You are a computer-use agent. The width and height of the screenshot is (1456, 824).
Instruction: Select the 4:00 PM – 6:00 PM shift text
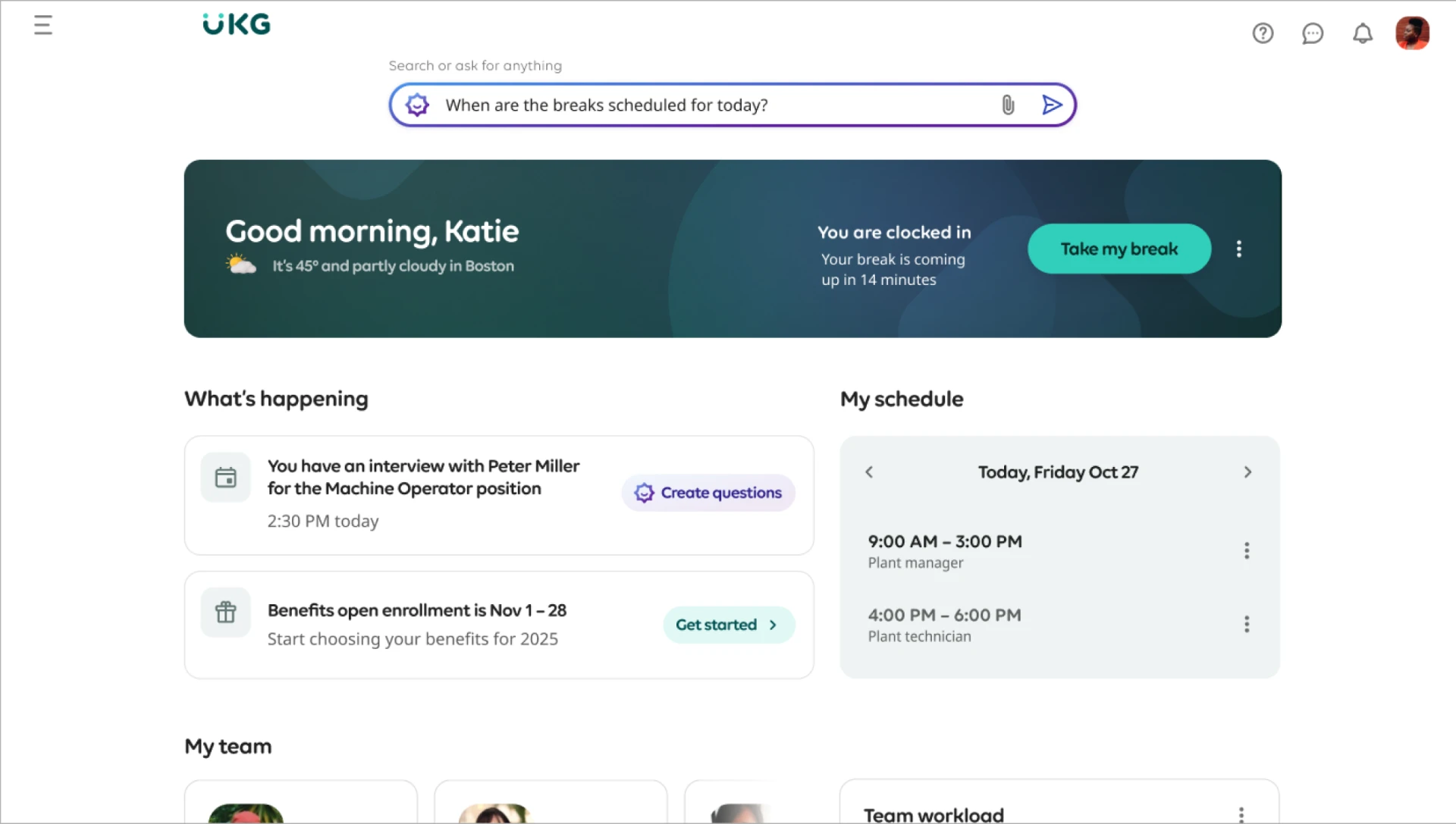(x=944, y=615)
